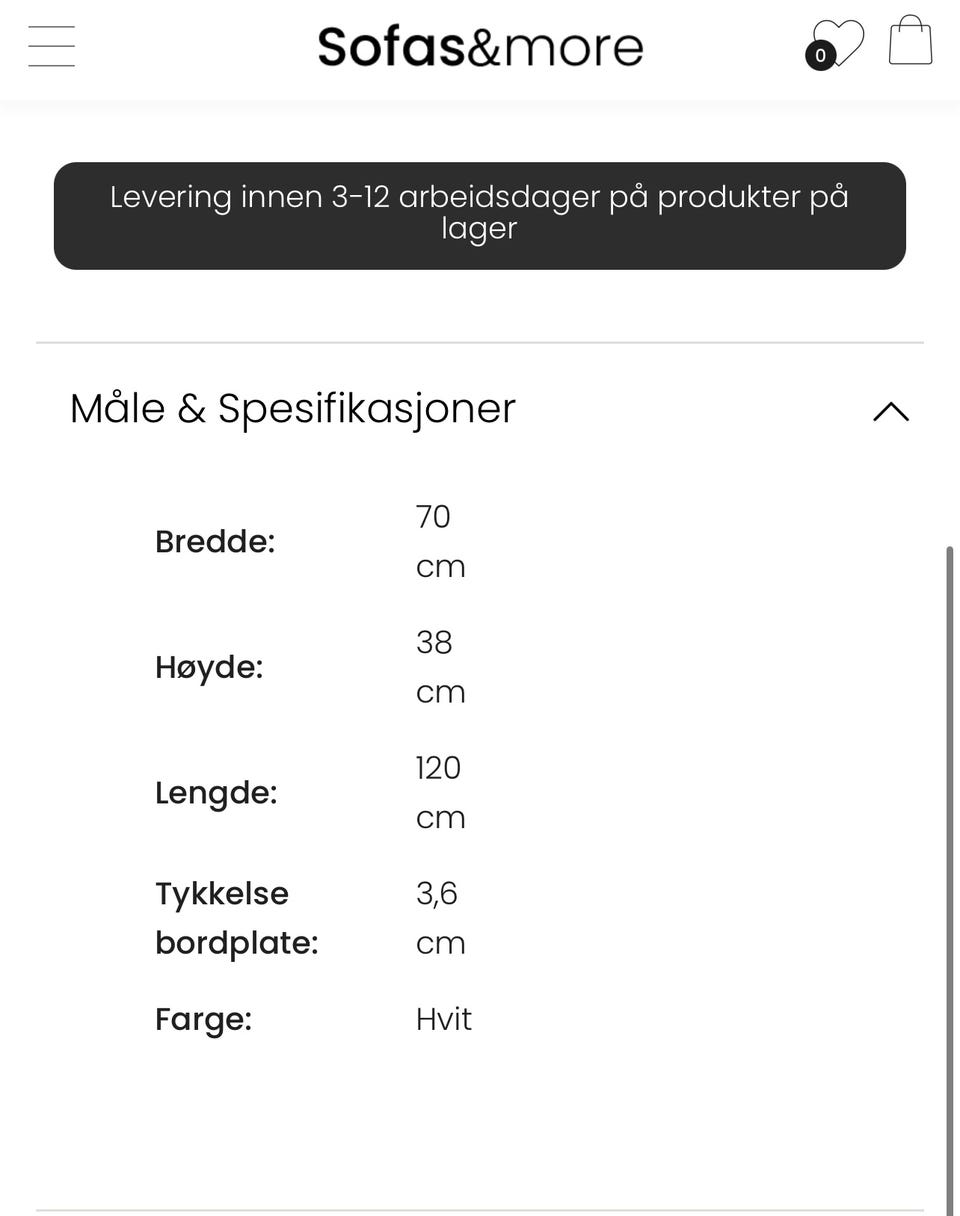This screenshot has width=960, height=1216.
Task: Select the Farge label
Action: click(x=204, y=1019)
